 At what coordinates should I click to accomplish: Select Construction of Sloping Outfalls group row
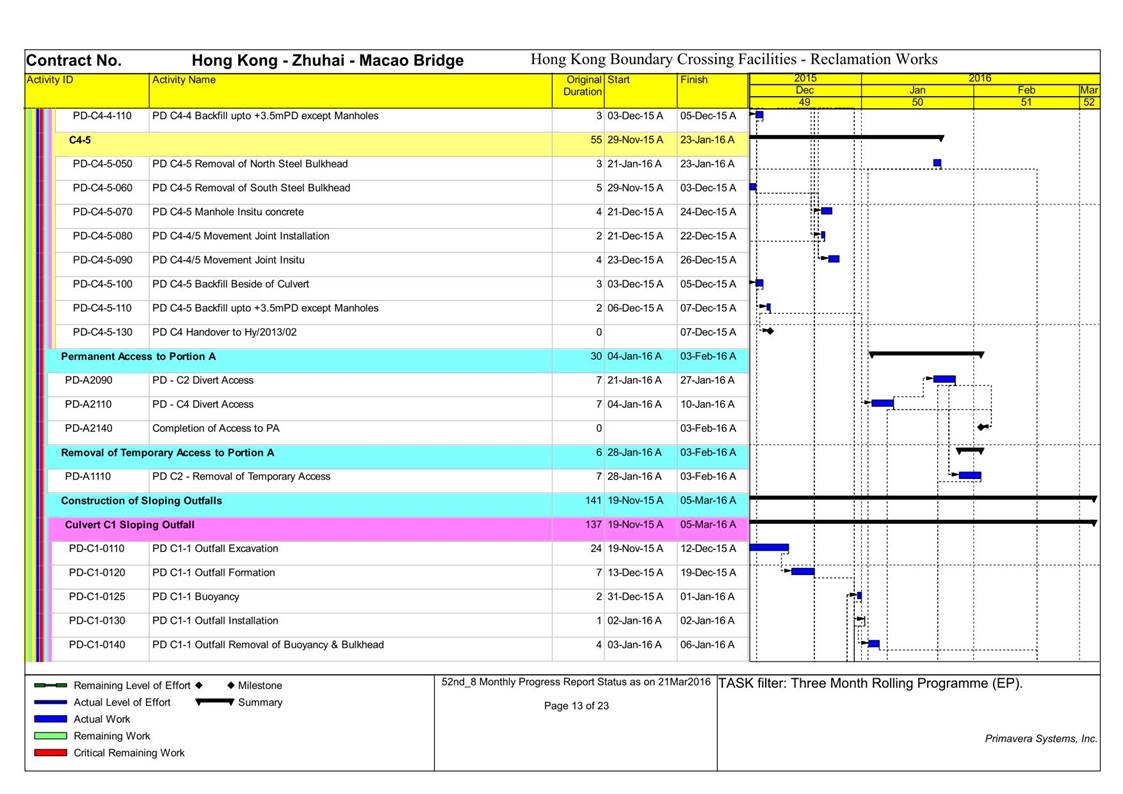pyautogui.click(x=141, y=500)
